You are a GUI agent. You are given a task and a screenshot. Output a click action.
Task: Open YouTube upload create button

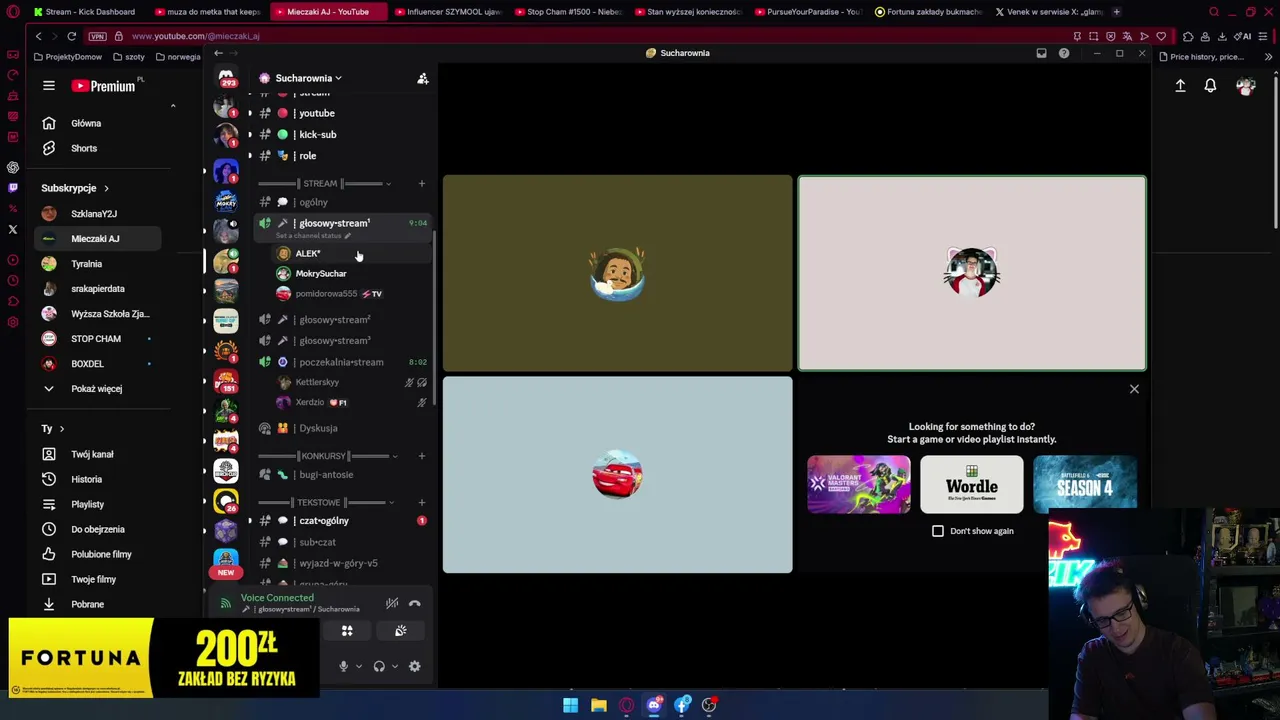1180,86
